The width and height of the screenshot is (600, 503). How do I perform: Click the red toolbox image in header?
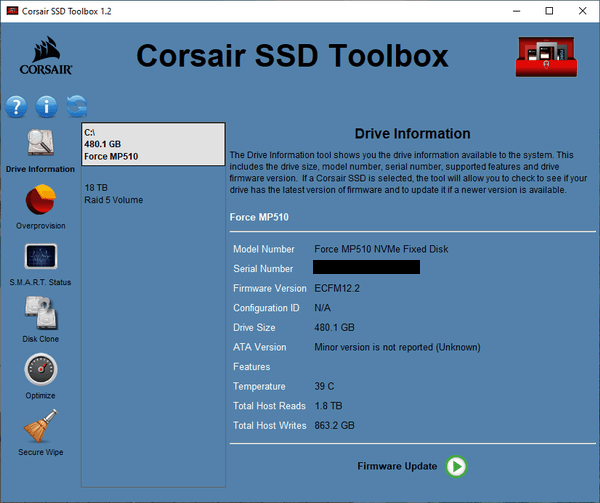pos(547,57)
